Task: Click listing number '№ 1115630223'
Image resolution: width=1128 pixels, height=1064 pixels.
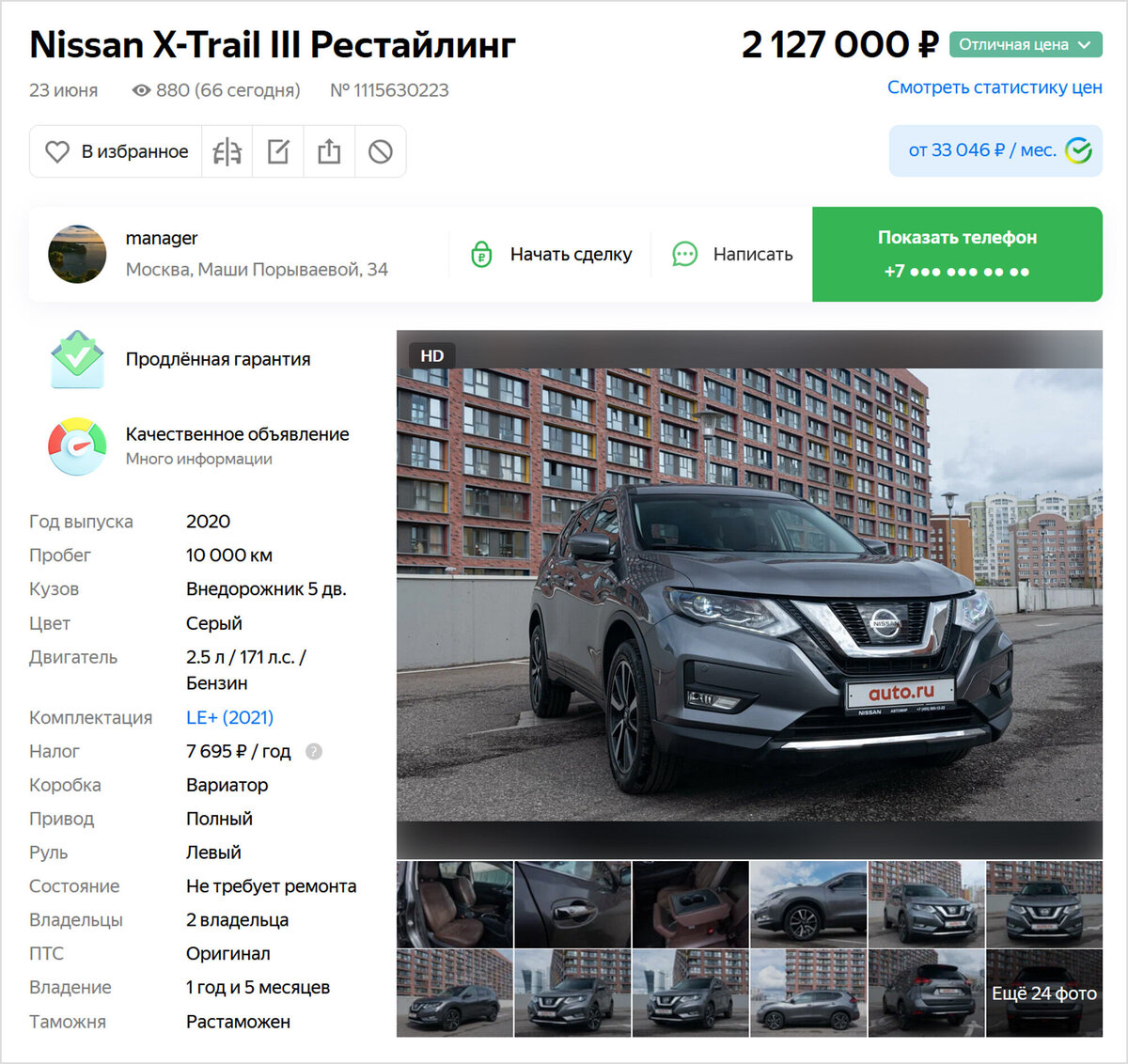Action: 389,90
